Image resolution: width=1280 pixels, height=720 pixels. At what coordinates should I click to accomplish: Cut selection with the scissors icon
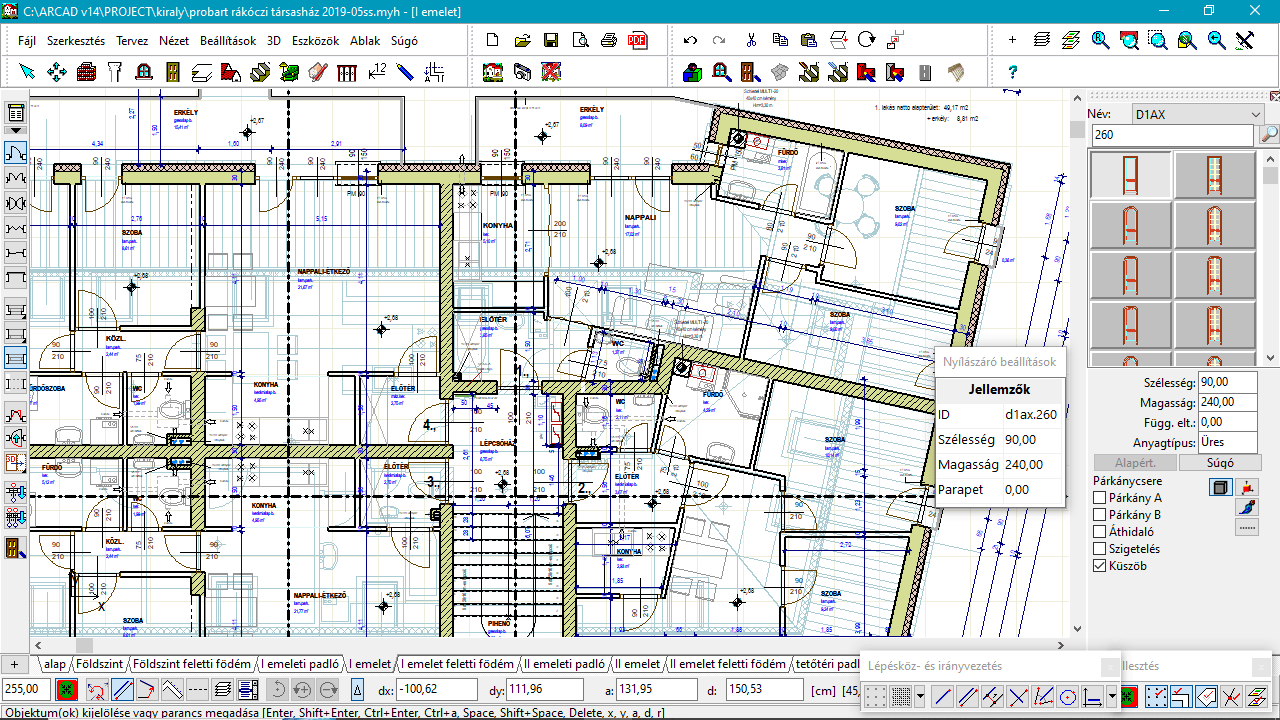[x=751, y=41]
